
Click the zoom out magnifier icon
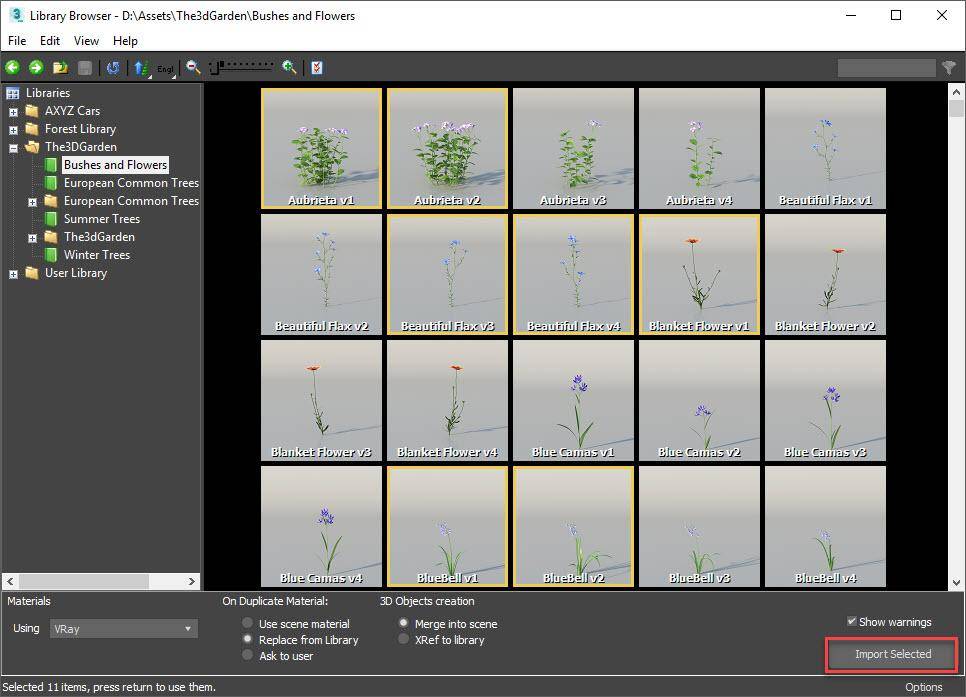pyautogui.click(x=193, y=68)
